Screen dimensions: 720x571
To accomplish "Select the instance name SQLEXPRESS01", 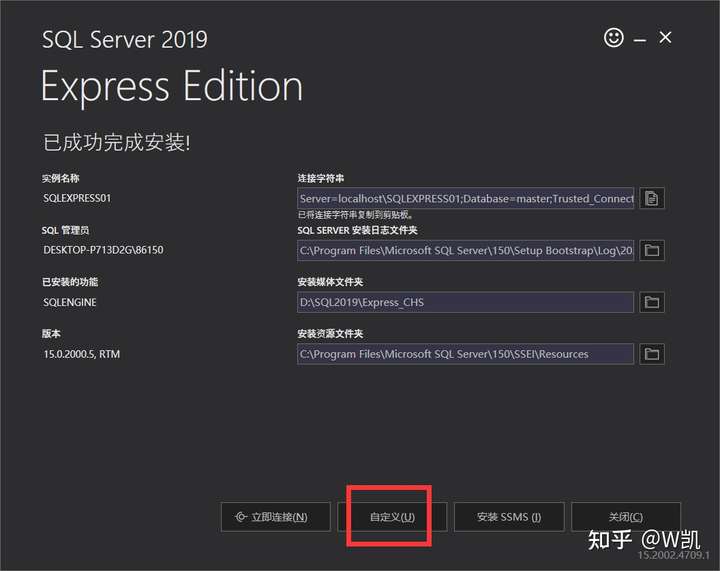I will [77, 198].
